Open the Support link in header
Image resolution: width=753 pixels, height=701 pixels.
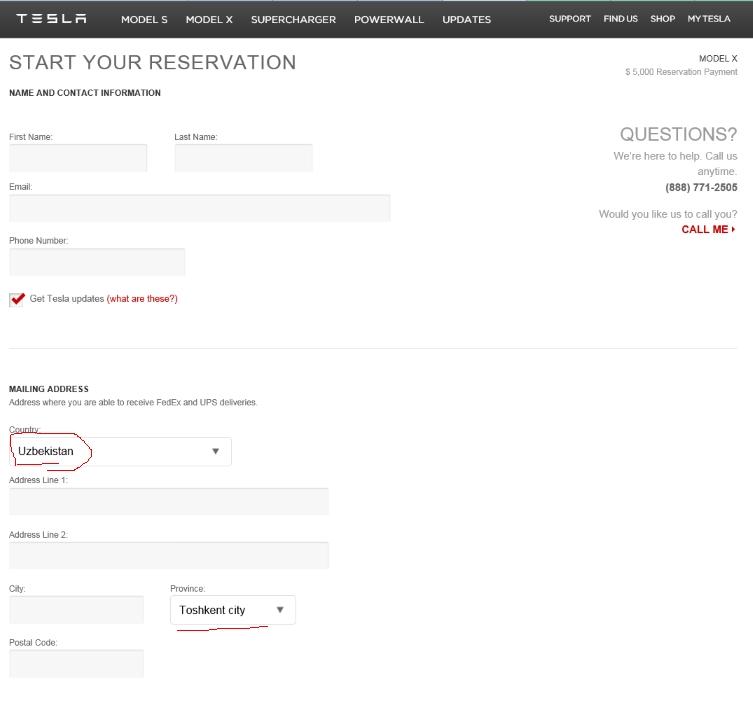coord(570,19)
